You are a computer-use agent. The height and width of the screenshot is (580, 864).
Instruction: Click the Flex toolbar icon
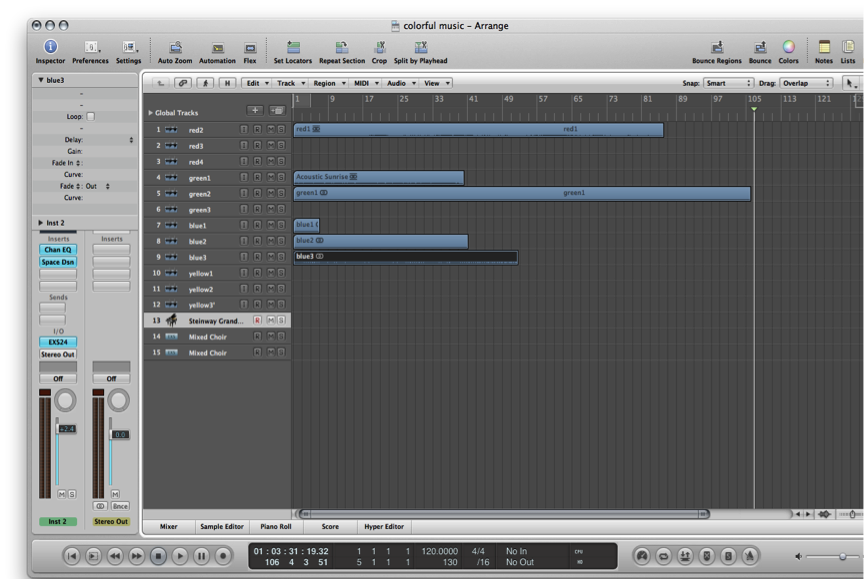coord(250,47)
